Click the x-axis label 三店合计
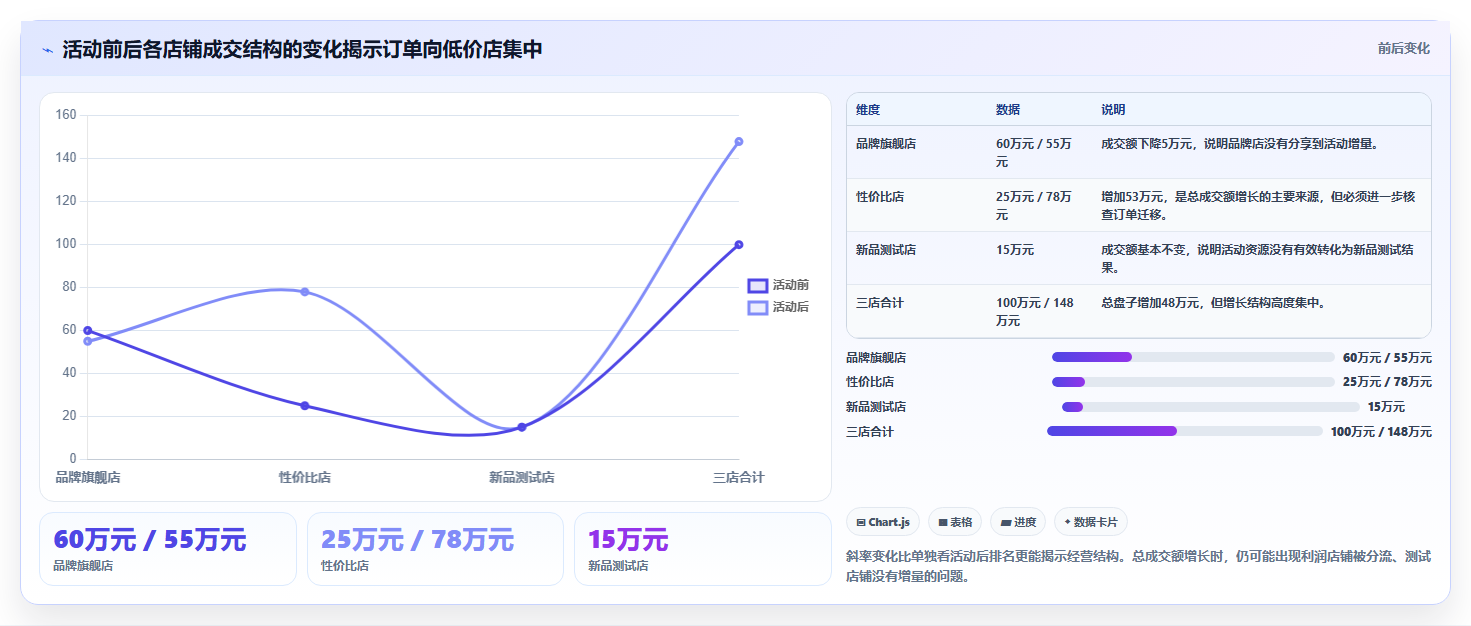The image size is (1471, 626). 738,478
